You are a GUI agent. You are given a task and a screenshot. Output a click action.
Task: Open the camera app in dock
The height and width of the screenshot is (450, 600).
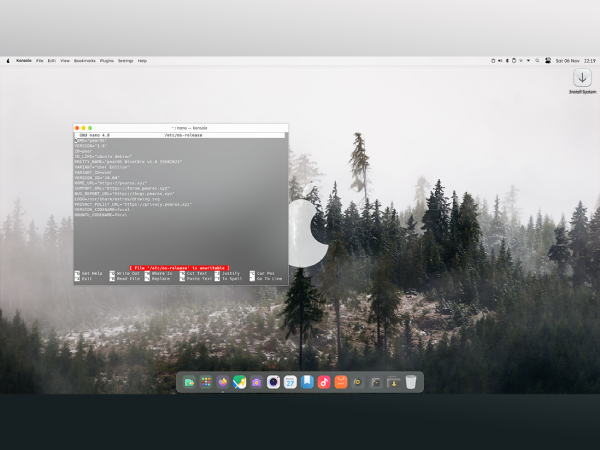pos(256,382)
